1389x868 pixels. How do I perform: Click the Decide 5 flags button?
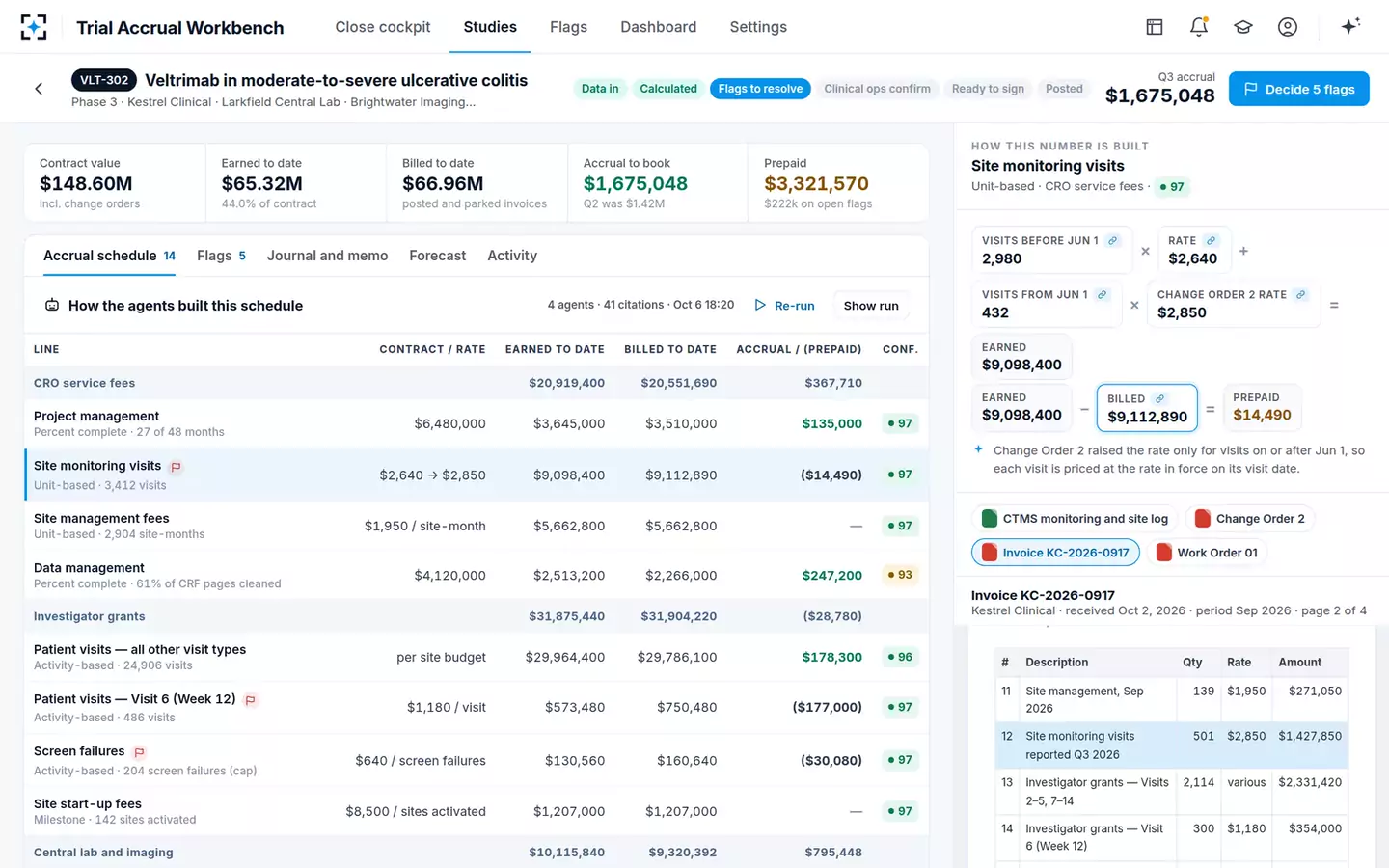1298,89
